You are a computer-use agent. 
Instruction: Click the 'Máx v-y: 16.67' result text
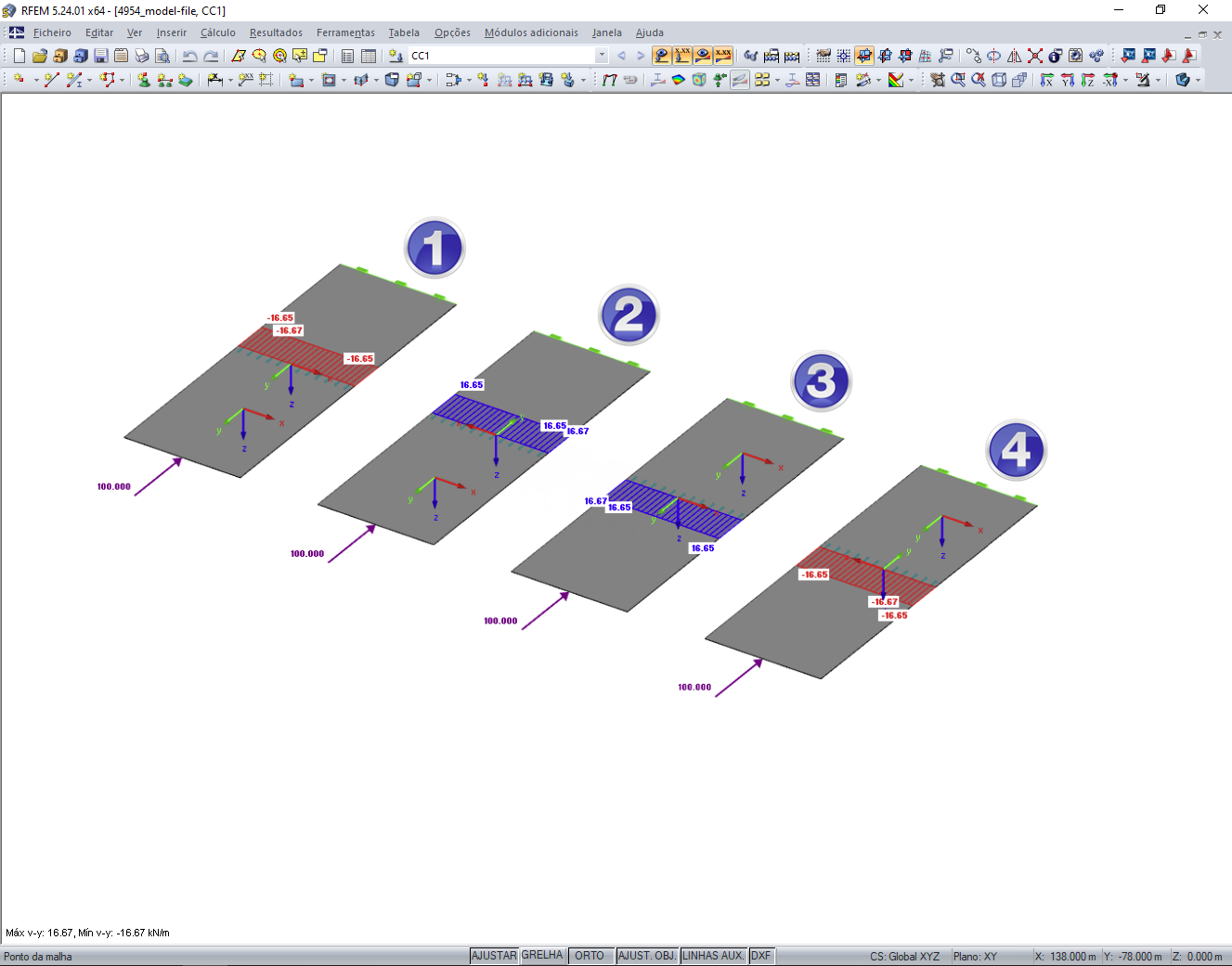tap(39, 933)
